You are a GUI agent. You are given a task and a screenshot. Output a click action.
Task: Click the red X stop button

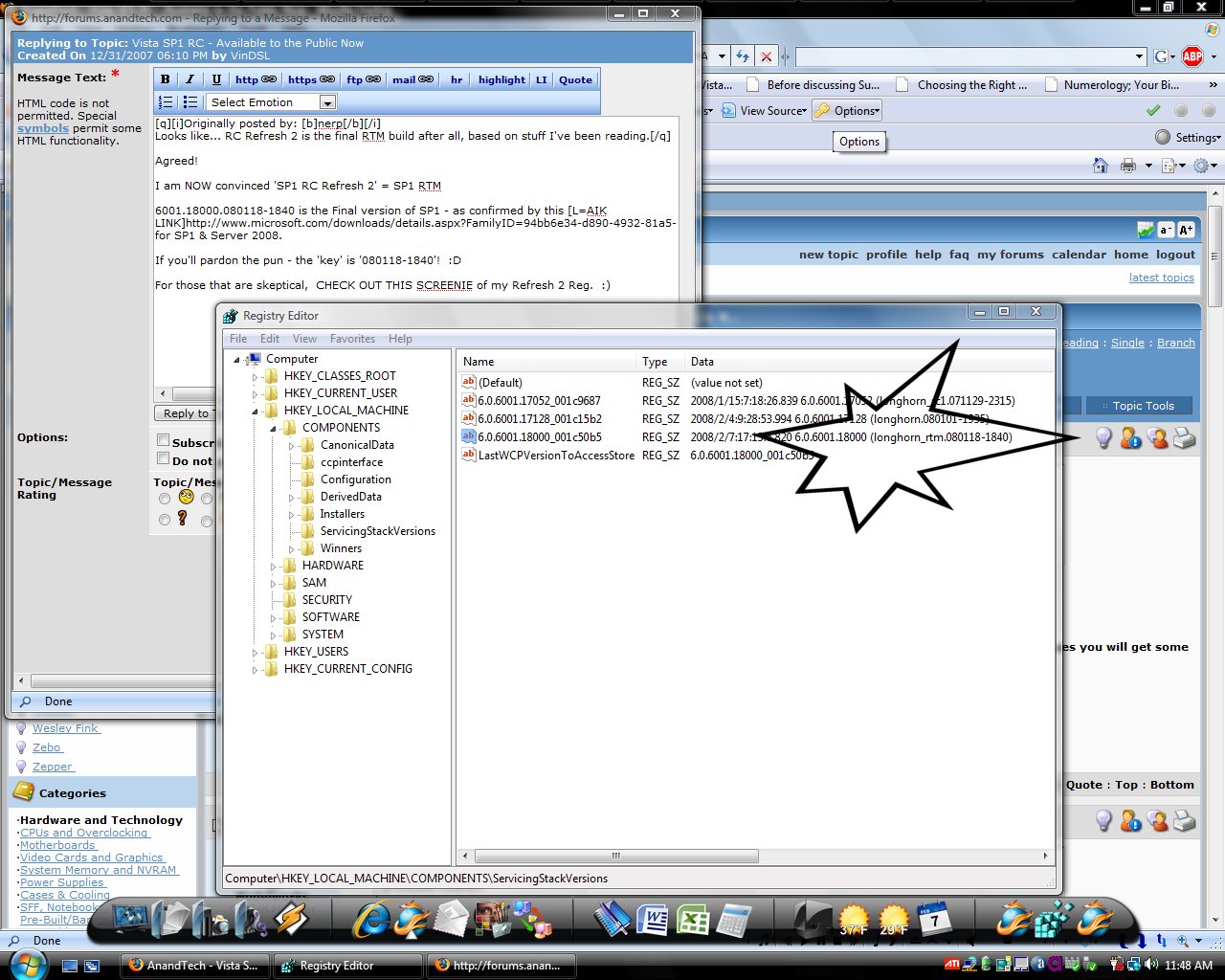pyautogui.click(x=766, y=56)
